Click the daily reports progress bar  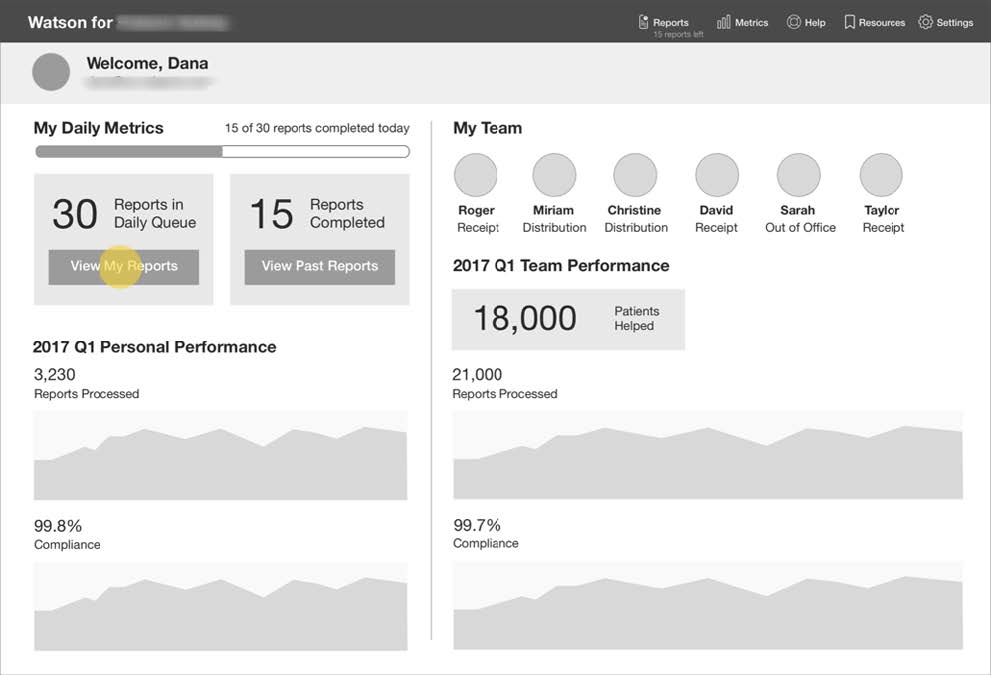(x=222, y=152)
